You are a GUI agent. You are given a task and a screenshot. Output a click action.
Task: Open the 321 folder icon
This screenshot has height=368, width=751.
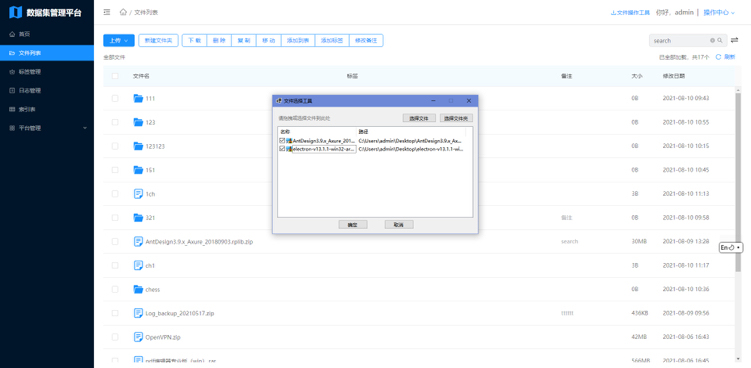[138, 218]
